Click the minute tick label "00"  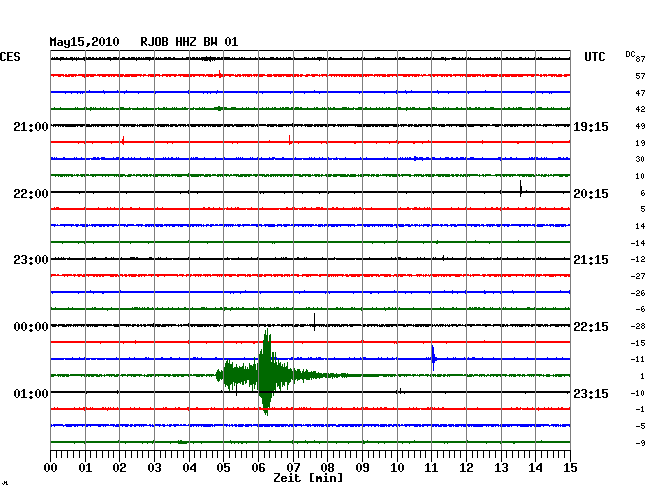pos(51,468)
